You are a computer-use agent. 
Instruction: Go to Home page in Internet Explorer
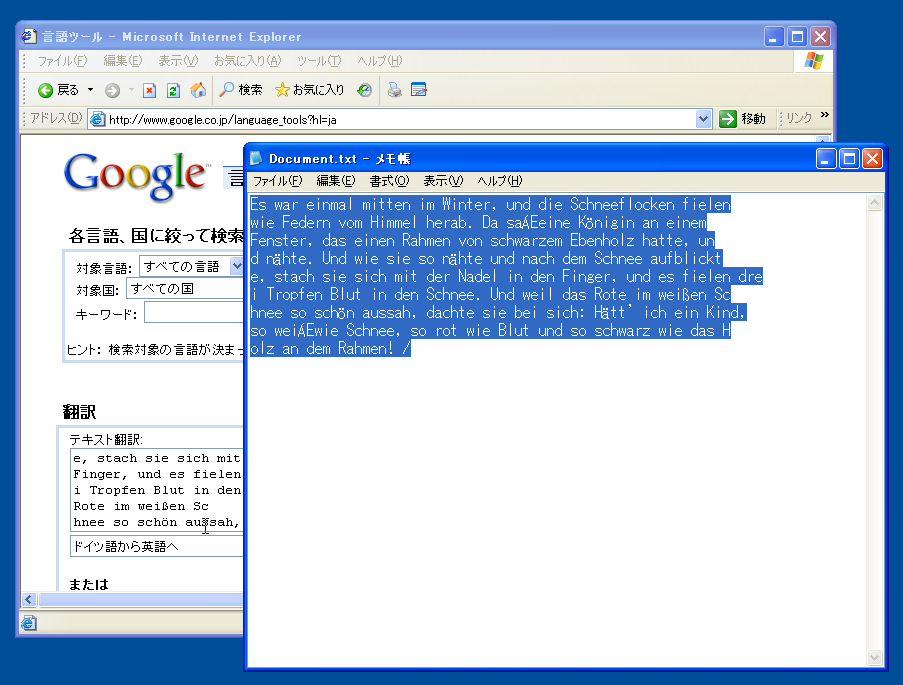[x=198, y=90]
